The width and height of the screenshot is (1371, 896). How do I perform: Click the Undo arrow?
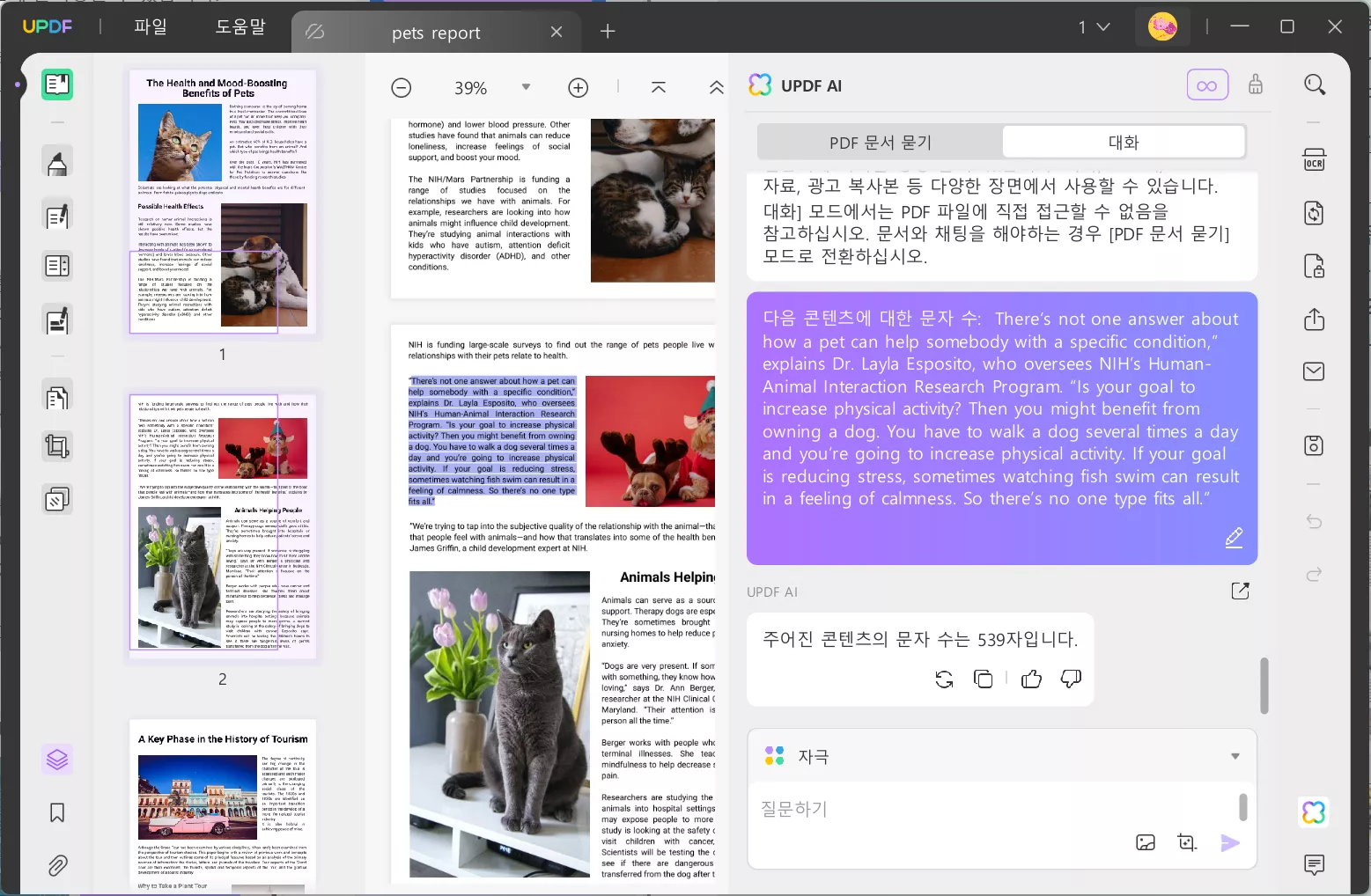tap(1315, 522)
